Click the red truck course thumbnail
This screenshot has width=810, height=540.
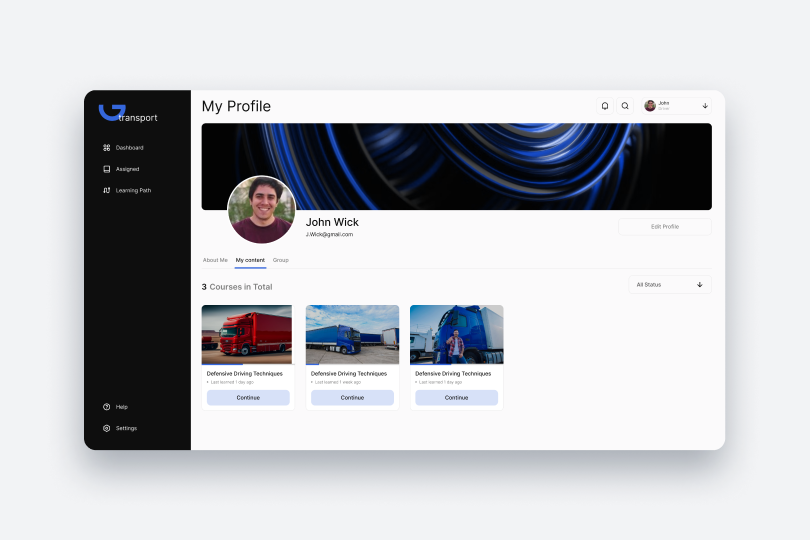pos(248,335)
